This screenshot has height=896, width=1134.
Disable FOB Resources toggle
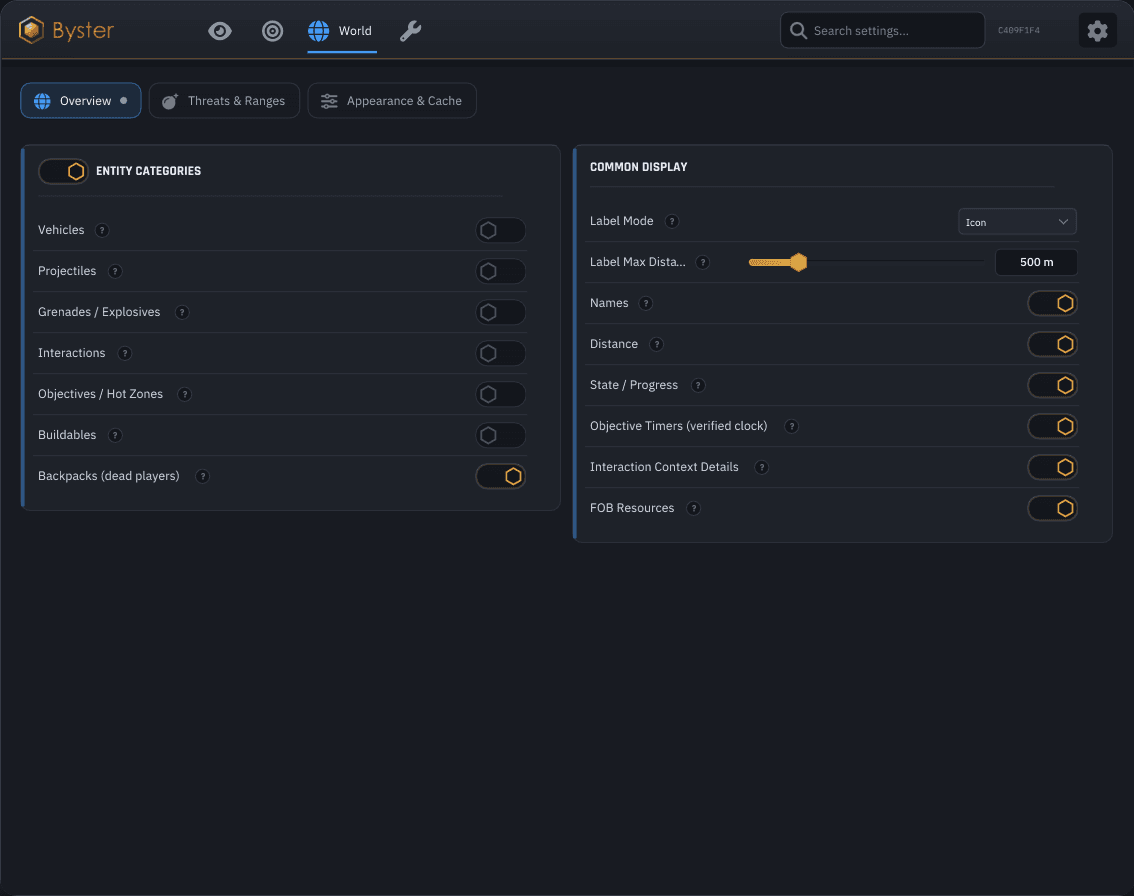click(x=1052, y=508)
